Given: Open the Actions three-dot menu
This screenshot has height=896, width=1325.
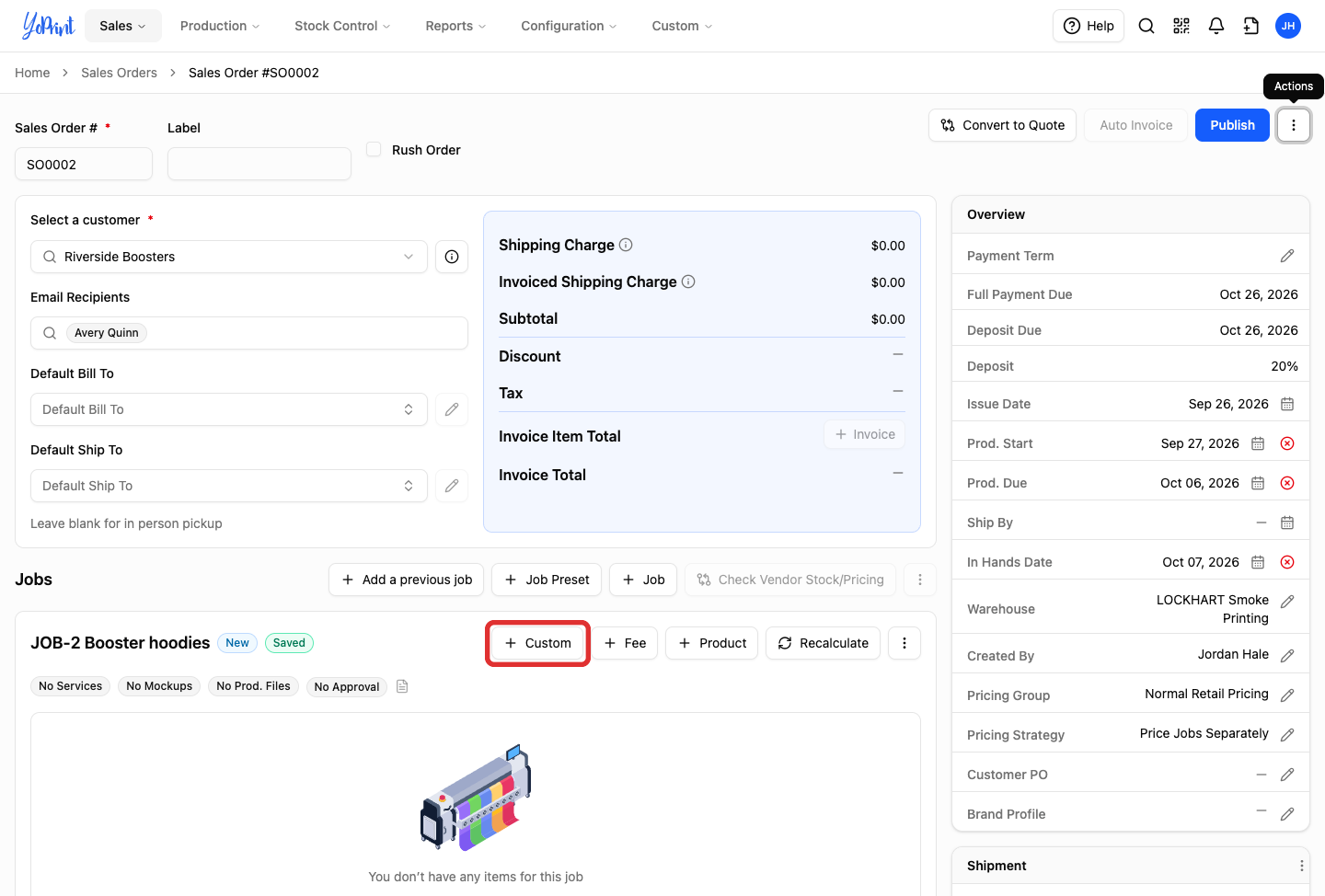Looking at the screenshot, I should 1294,125.
